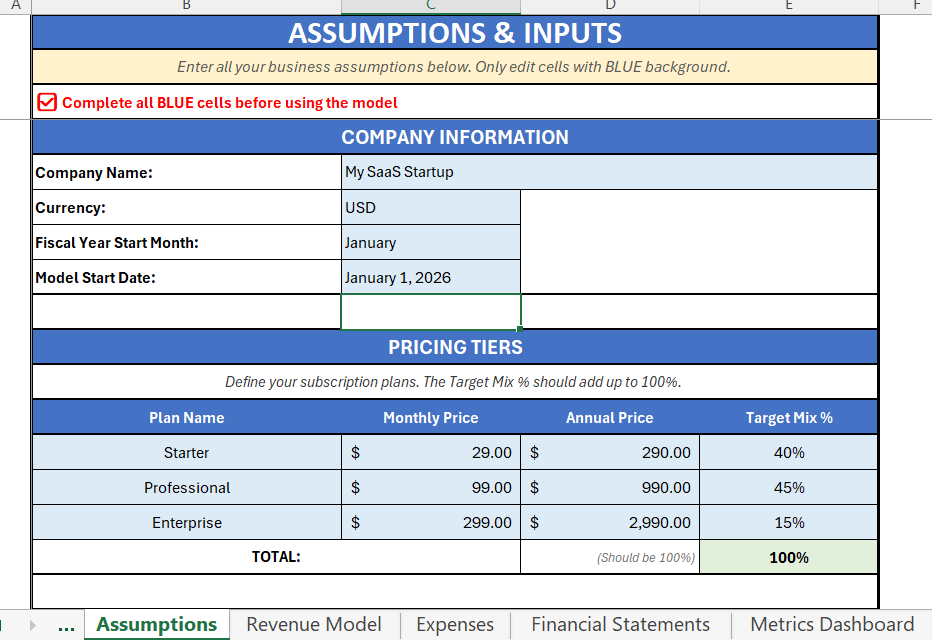Switch to the Revenue Model sheet tab
Image resolution: width=932 pixels, height=640 pixels.
[x=313, y=625]
